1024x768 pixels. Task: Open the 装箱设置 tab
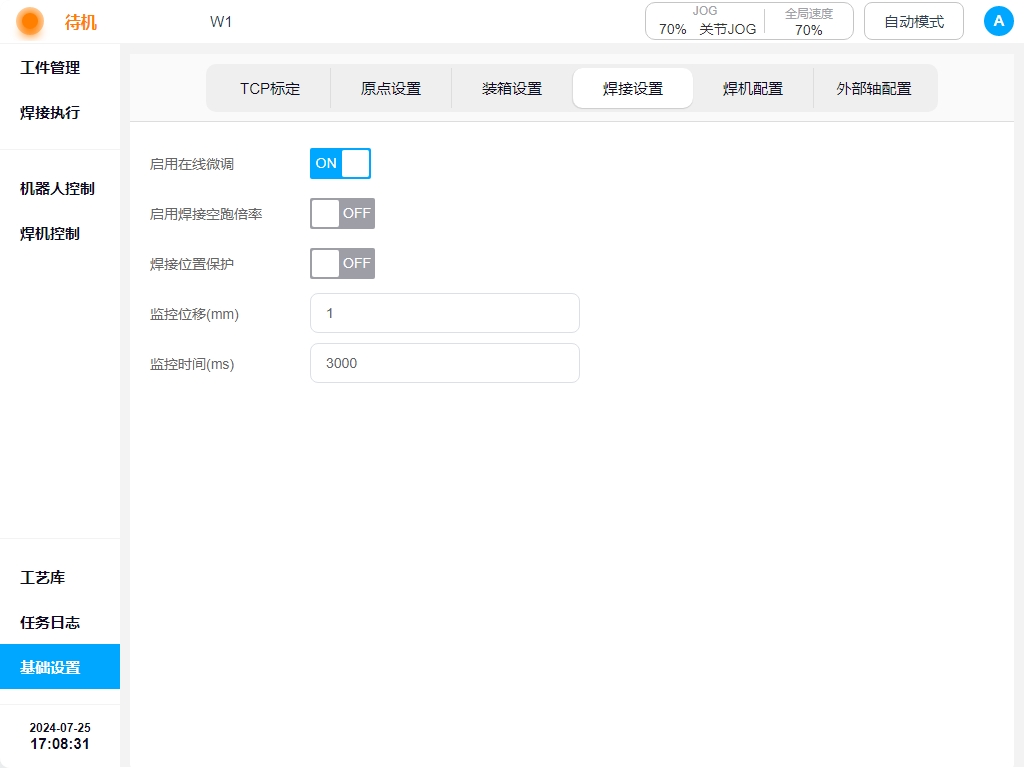click(x=512, y=88)
